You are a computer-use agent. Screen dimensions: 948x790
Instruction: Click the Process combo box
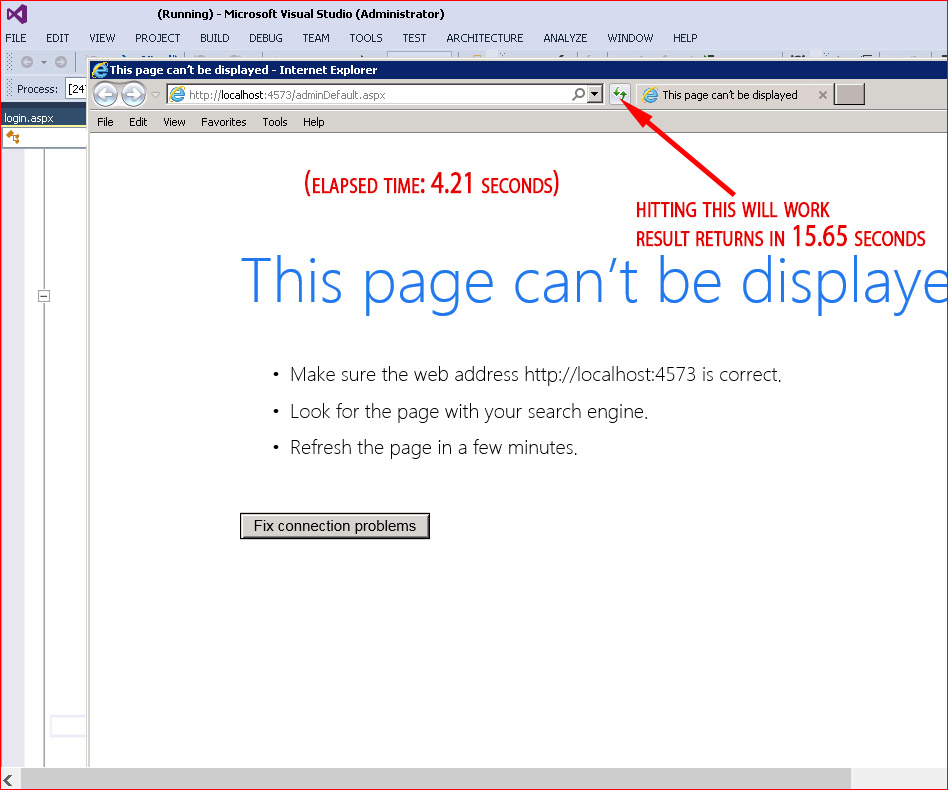76,89
